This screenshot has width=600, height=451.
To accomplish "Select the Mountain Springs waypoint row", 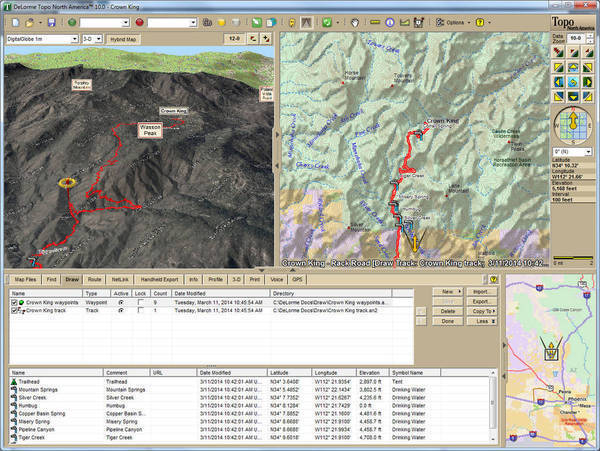I will 249,390.
